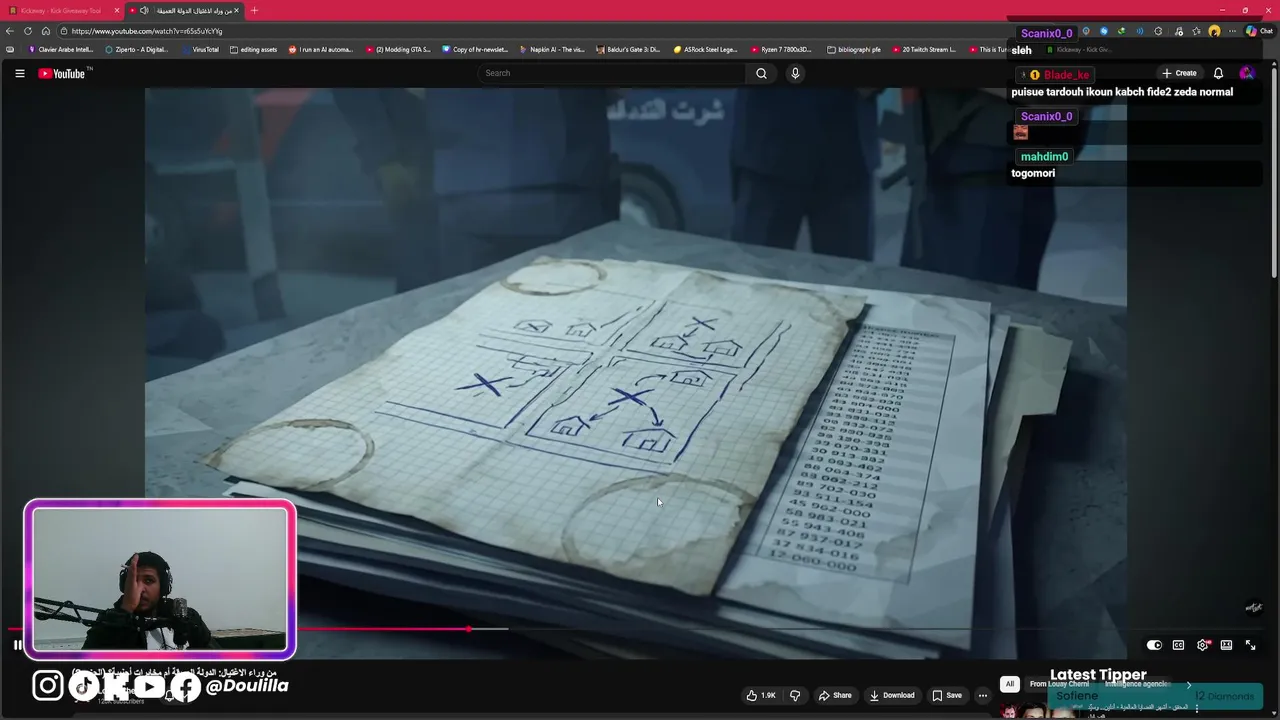Open VirusTotal bookmark
Viewport: 1280px width, 720px height.
(200, 49)
